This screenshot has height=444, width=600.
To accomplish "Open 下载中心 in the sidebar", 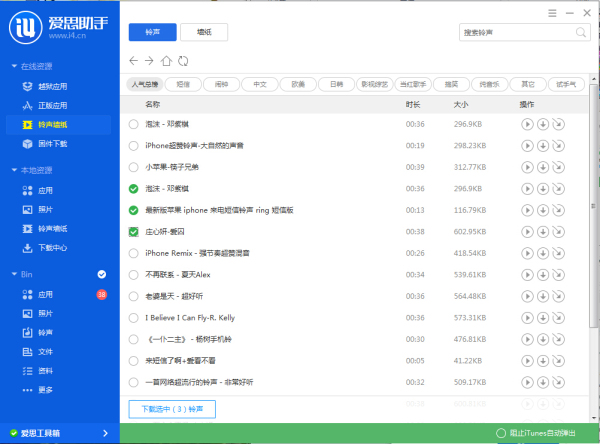I will click(x=52, y=247).
